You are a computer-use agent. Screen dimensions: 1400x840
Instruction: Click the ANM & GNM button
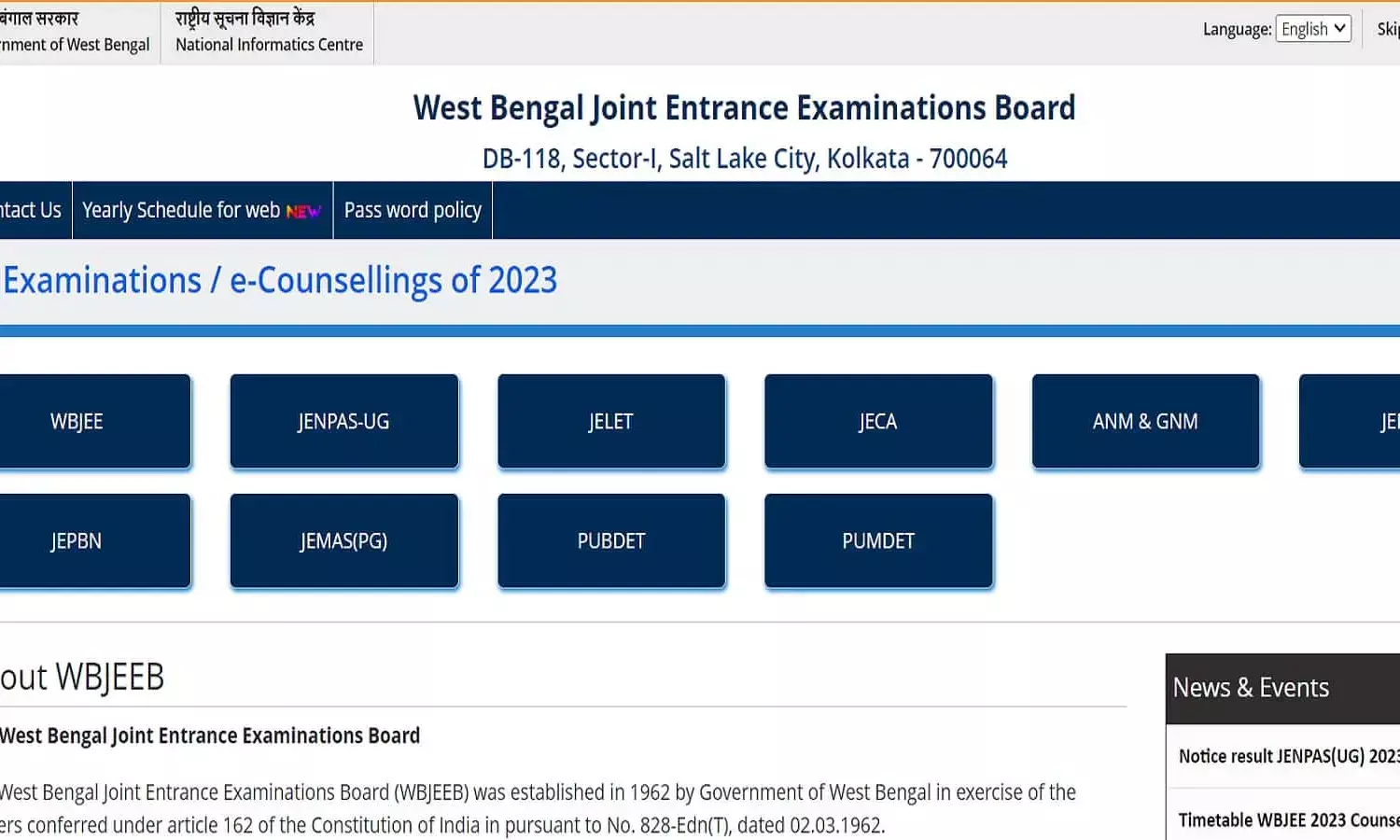[x=1145, y=422]
